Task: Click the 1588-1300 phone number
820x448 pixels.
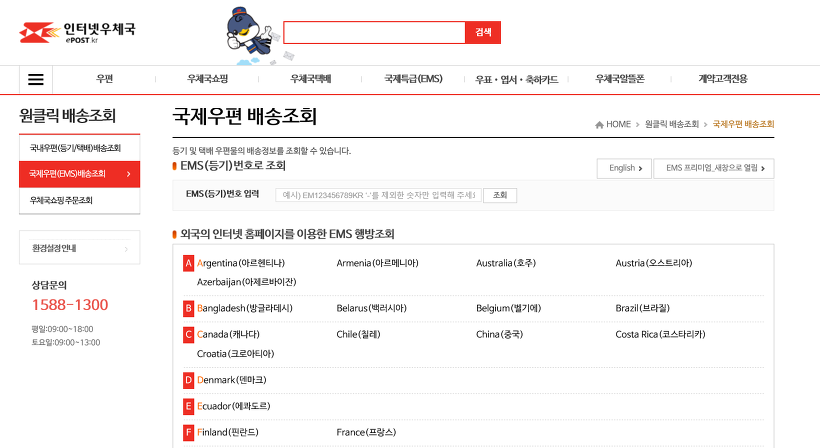Action: (x=70, y=305)
